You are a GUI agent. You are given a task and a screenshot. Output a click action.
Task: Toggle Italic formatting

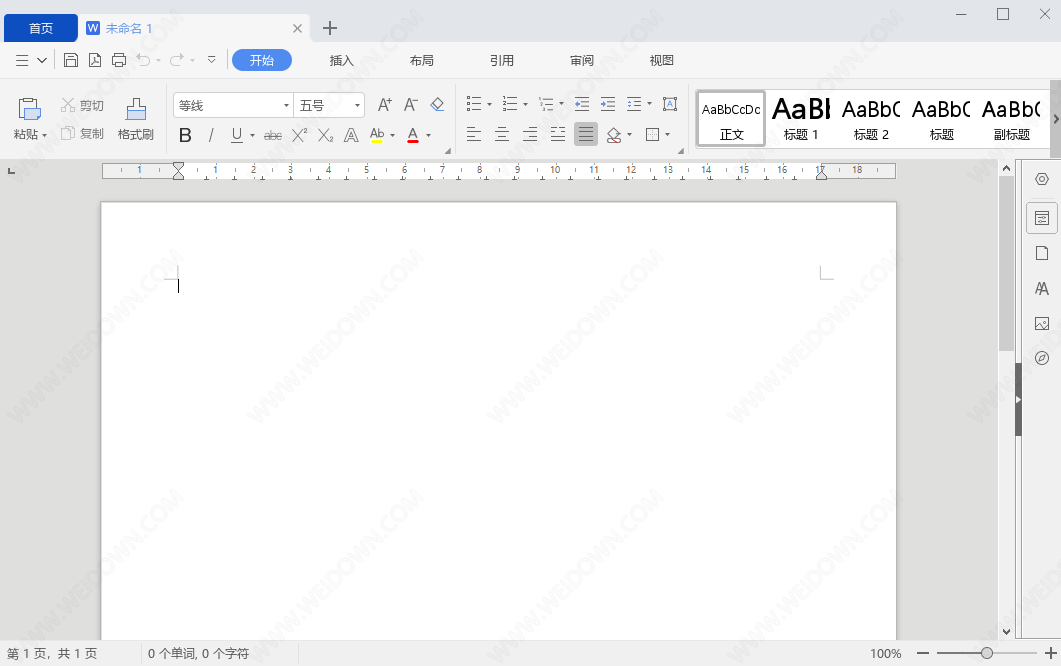(211, 135)
